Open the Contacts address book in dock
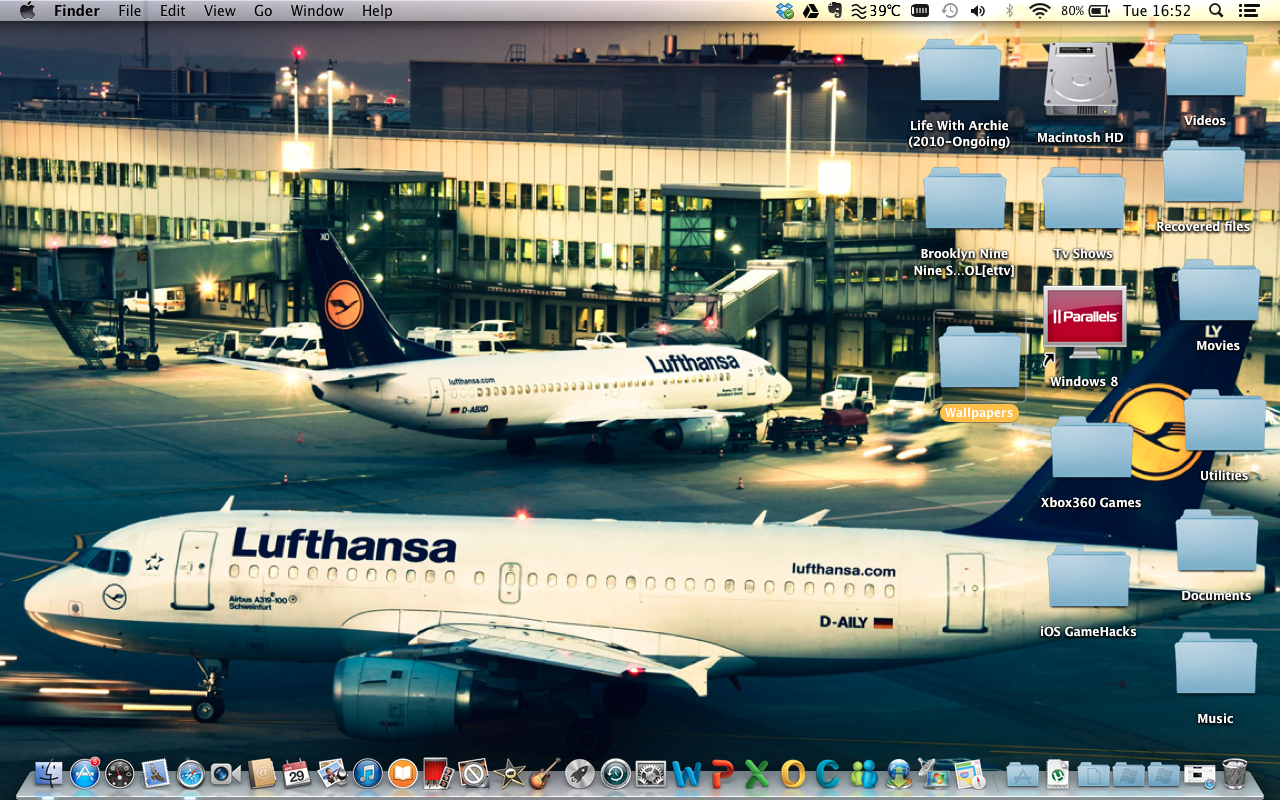Screen dimensions: 1280x800 point(261,773)
